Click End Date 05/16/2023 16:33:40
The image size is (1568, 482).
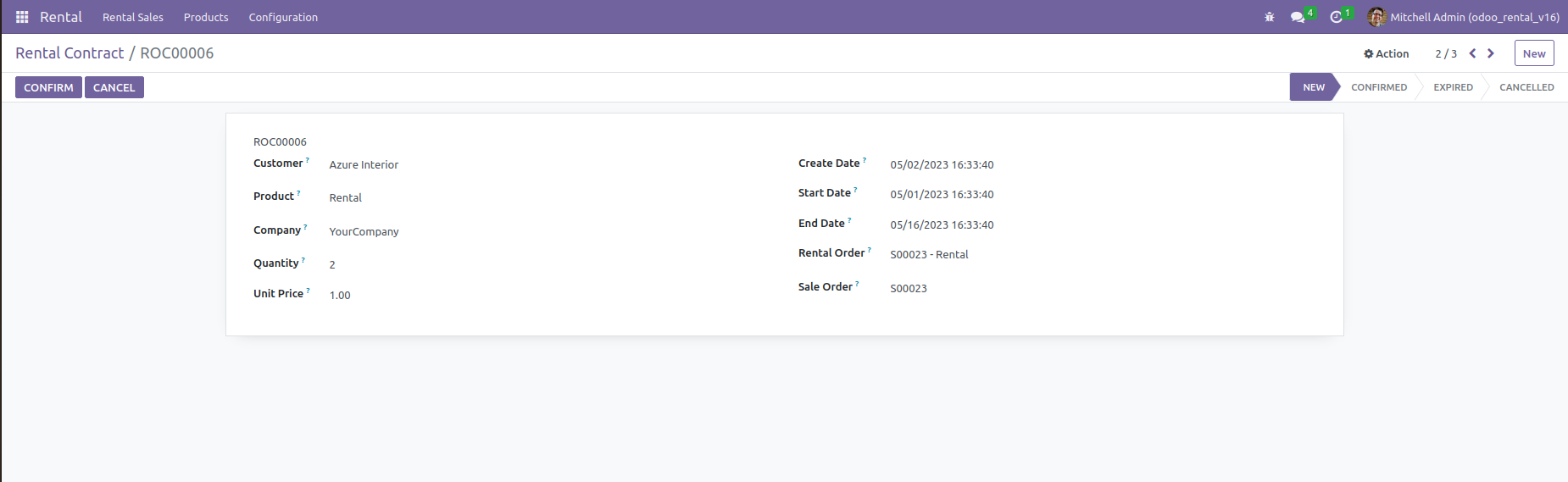tap(942, 225)
